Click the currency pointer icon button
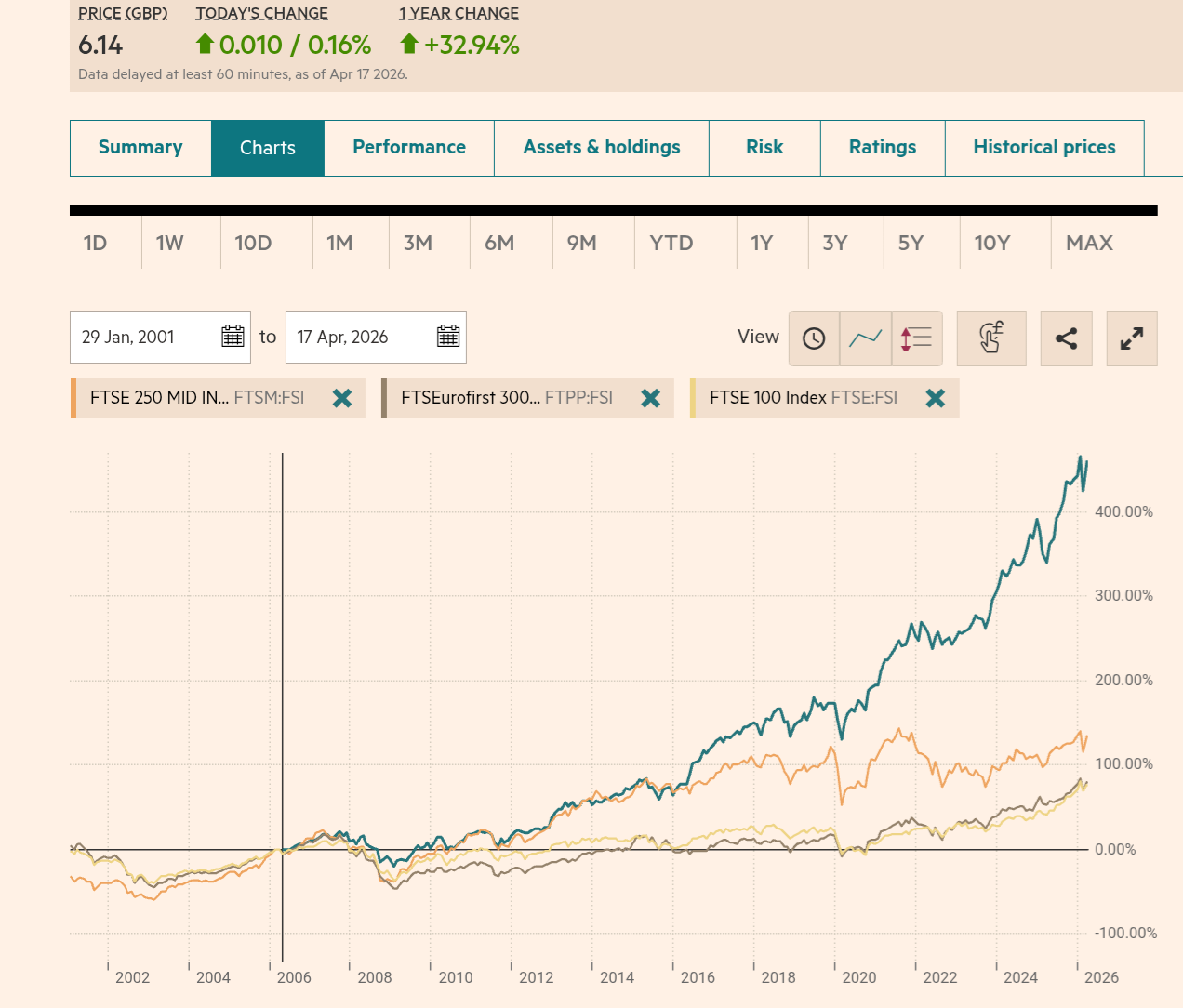Image resolution: width=1183 pixels, height=1008 pixels. pos(990,338)
